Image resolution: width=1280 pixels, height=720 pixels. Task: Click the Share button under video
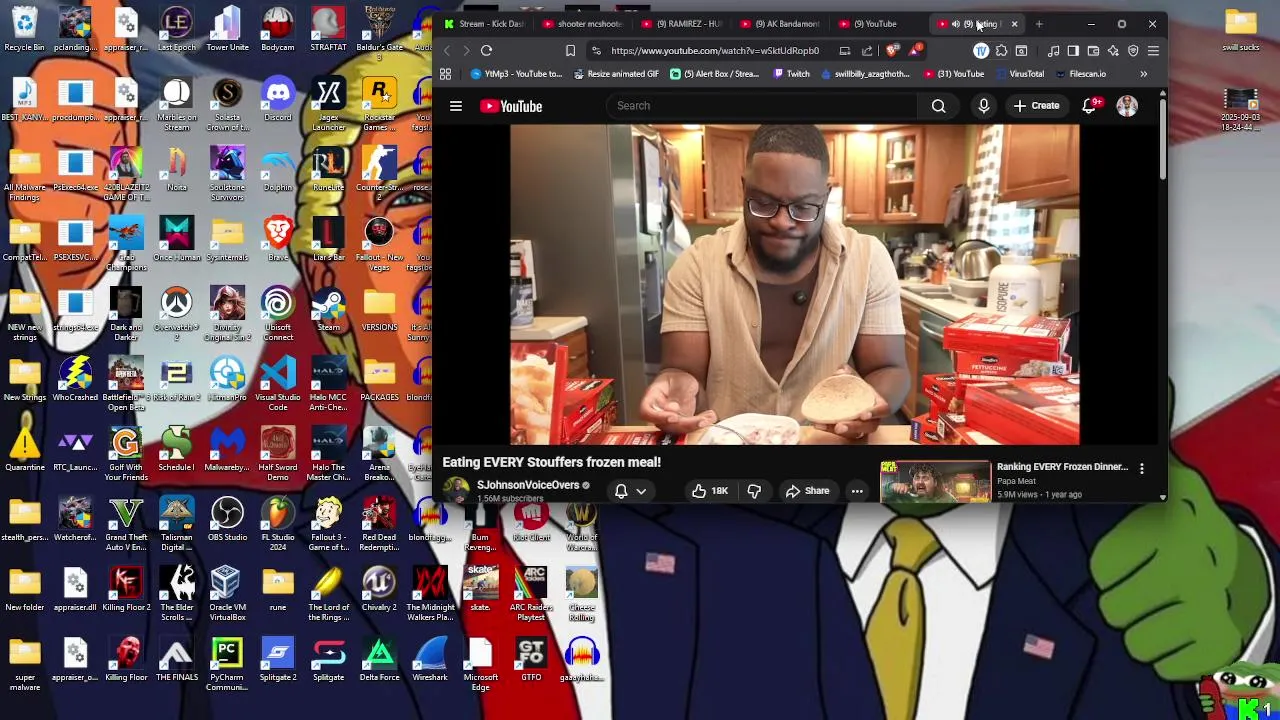point(807,491)
